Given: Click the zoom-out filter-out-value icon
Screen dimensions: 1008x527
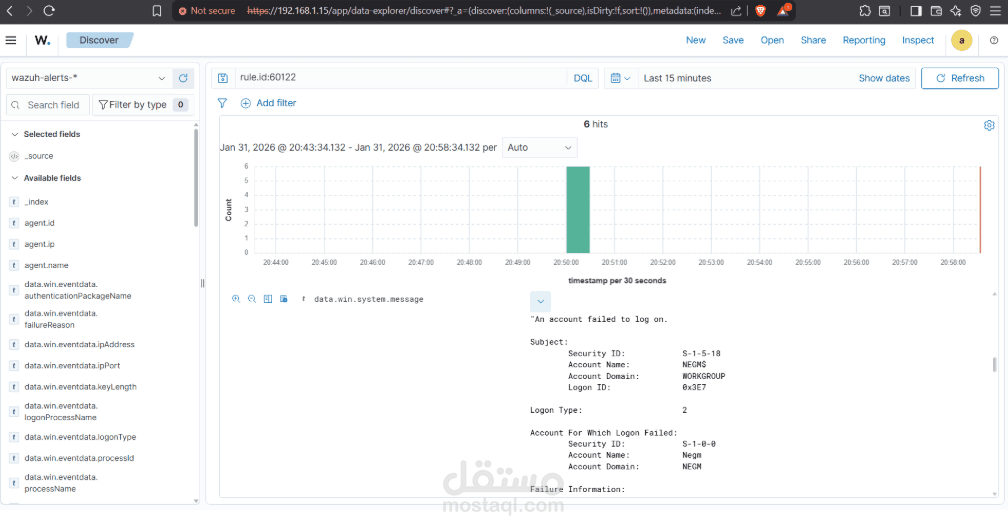Looking at the screenshot, I should pyautogui.click(x=252, y=299).
